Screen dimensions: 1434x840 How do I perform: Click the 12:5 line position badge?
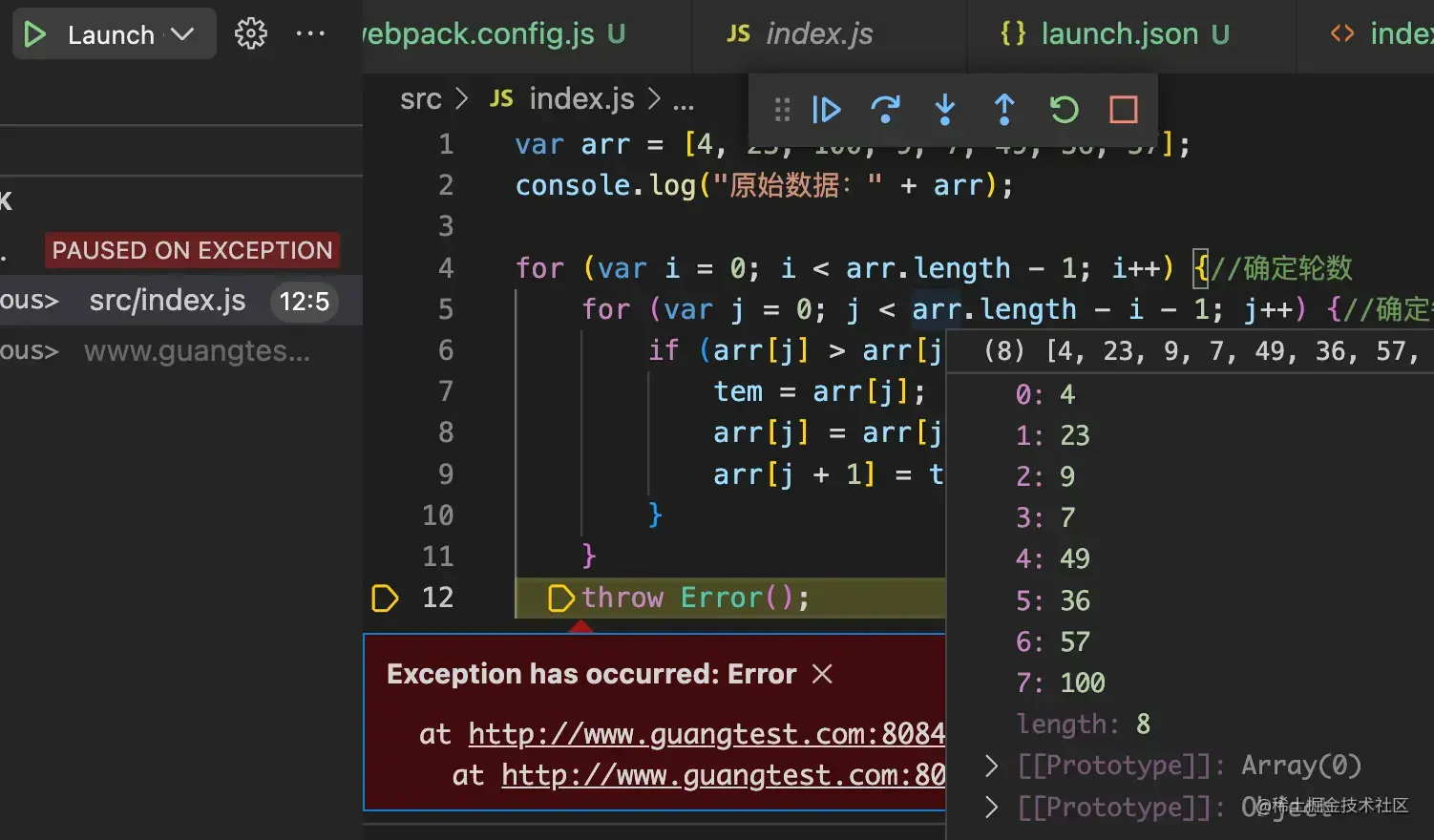pos(305,302)
